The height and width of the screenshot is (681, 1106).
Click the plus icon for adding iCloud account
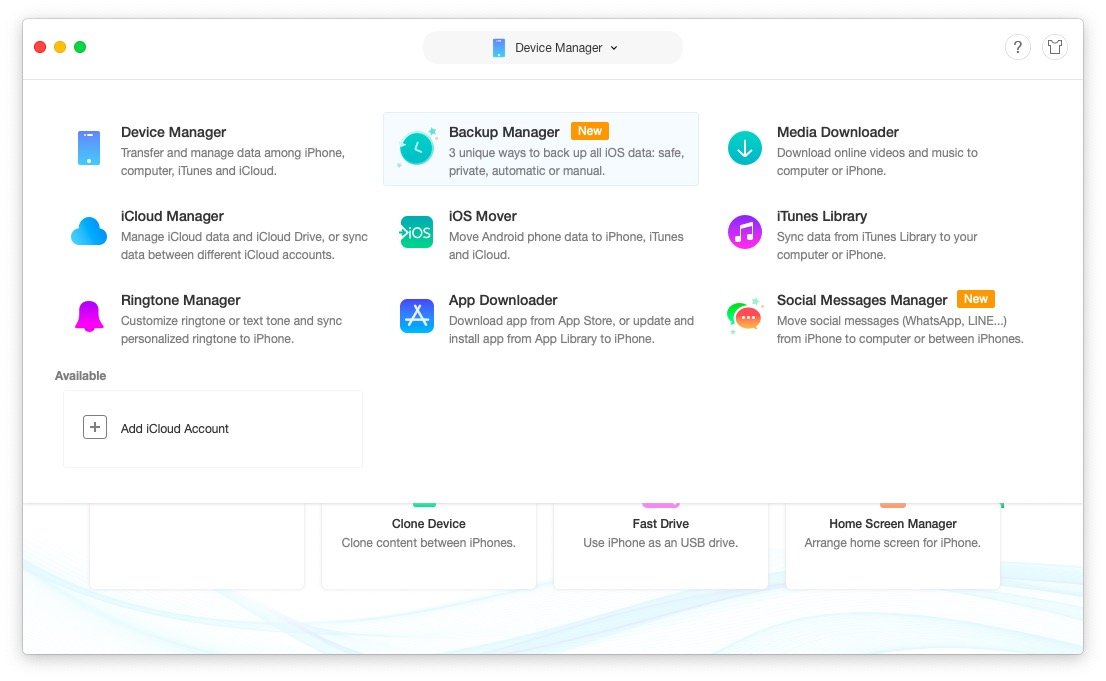tap(95, 427)
